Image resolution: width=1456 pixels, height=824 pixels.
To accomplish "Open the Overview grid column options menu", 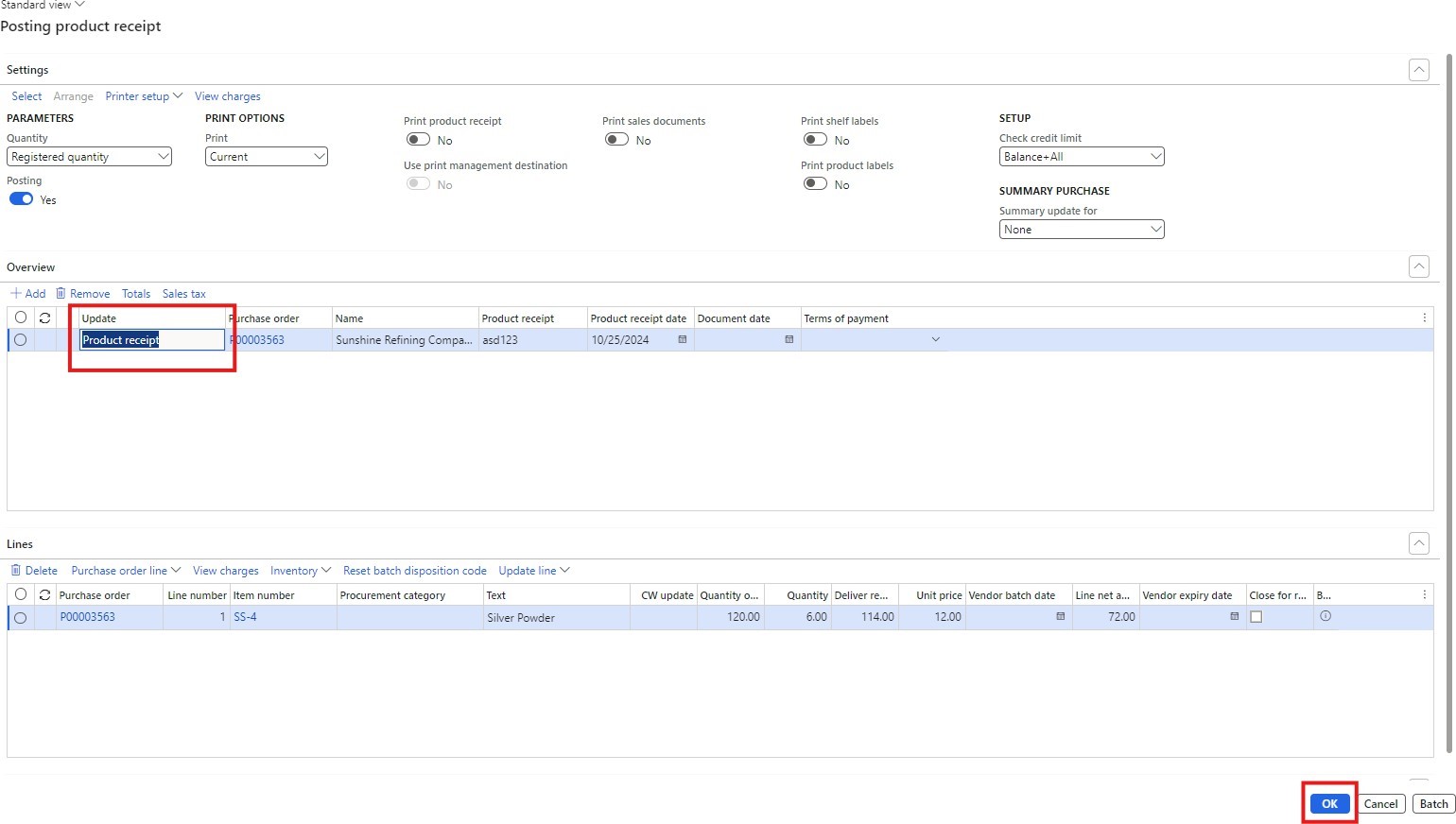I will (x=1424, y=318).
